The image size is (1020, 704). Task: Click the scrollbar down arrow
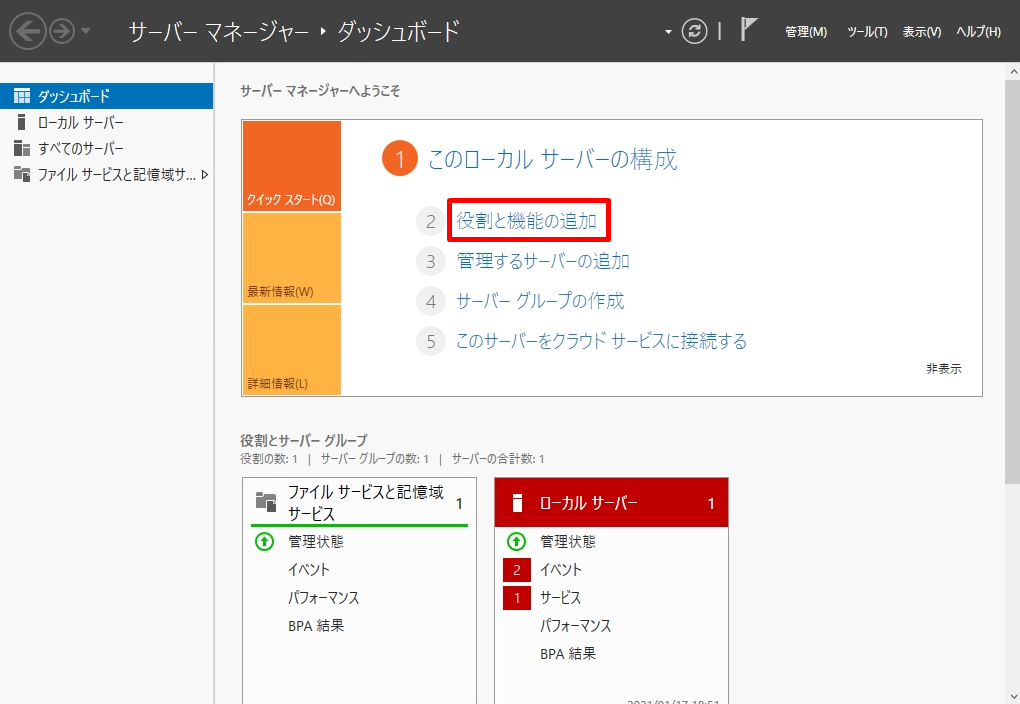point(1012,696)
